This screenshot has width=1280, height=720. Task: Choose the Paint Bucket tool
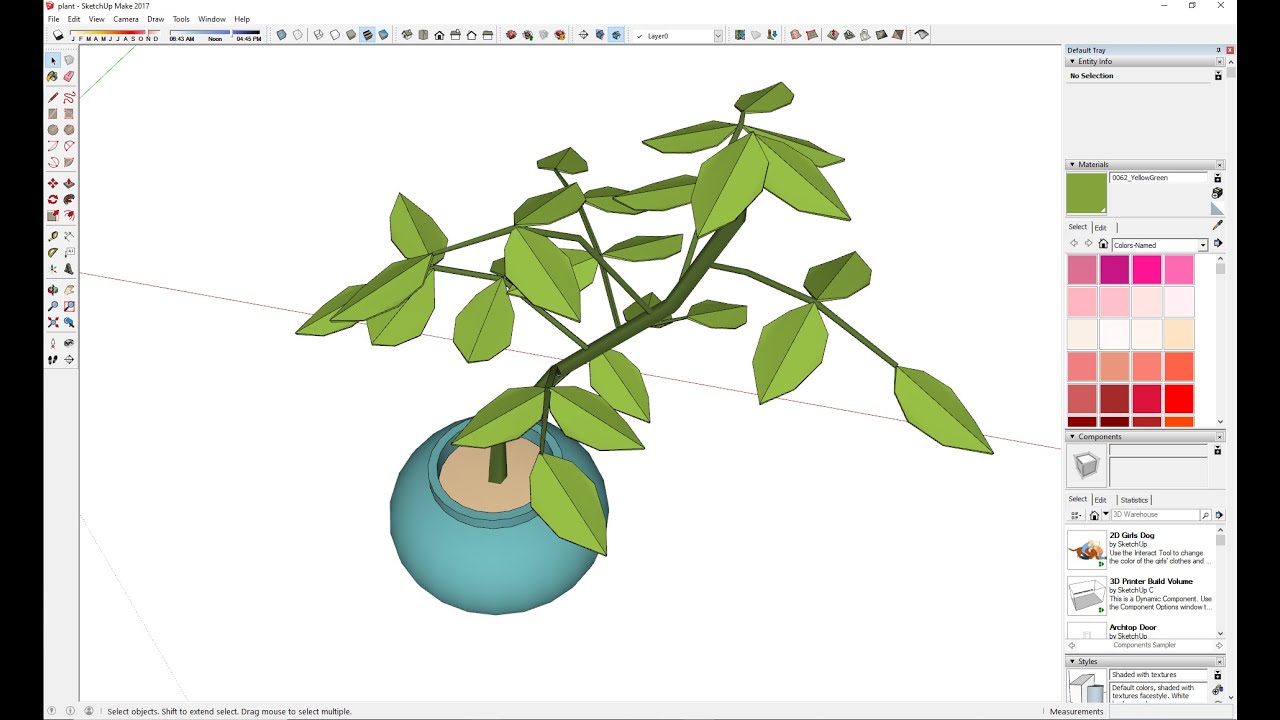(x=53, y=76)
